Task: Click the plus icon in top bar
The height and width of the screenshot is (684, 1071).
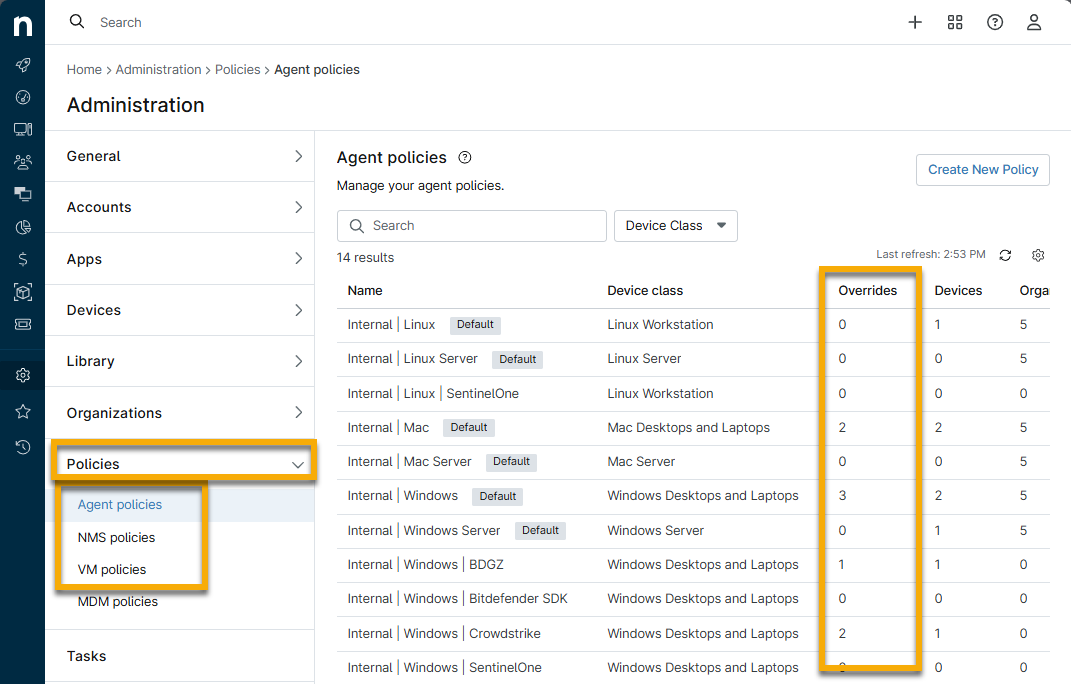Action: [x=914, y=22]
